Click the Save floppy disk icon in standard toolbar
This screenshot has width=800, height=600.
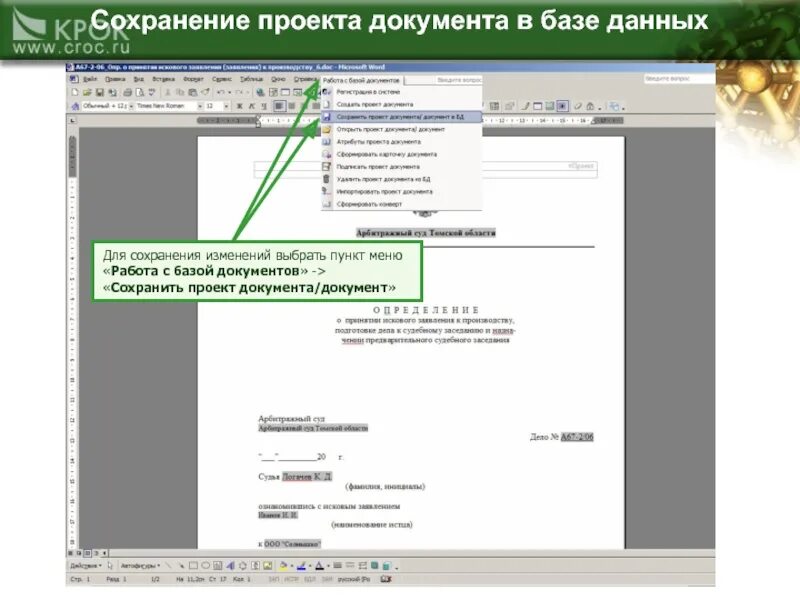point(100,92)
